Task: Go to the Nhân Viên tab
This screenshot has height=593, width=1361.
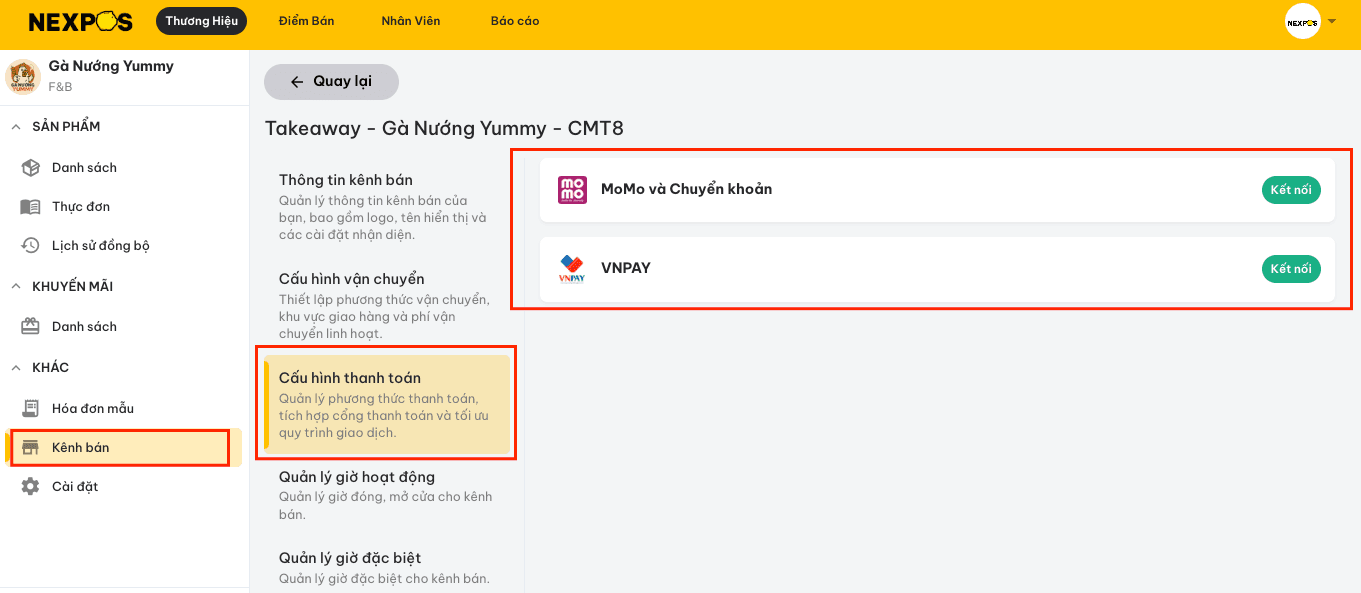Action: tap(411, 21)
